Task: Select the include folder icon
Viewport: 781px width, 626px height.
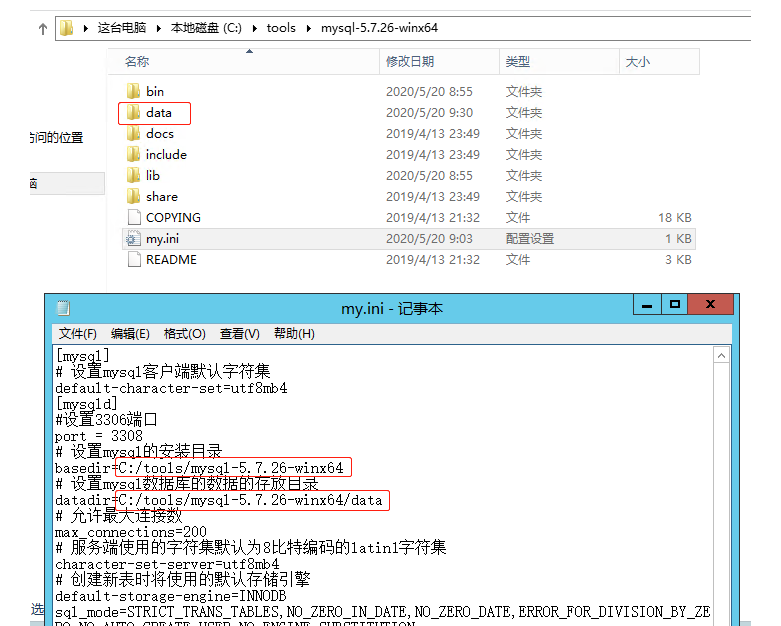Action: [133, 155]
